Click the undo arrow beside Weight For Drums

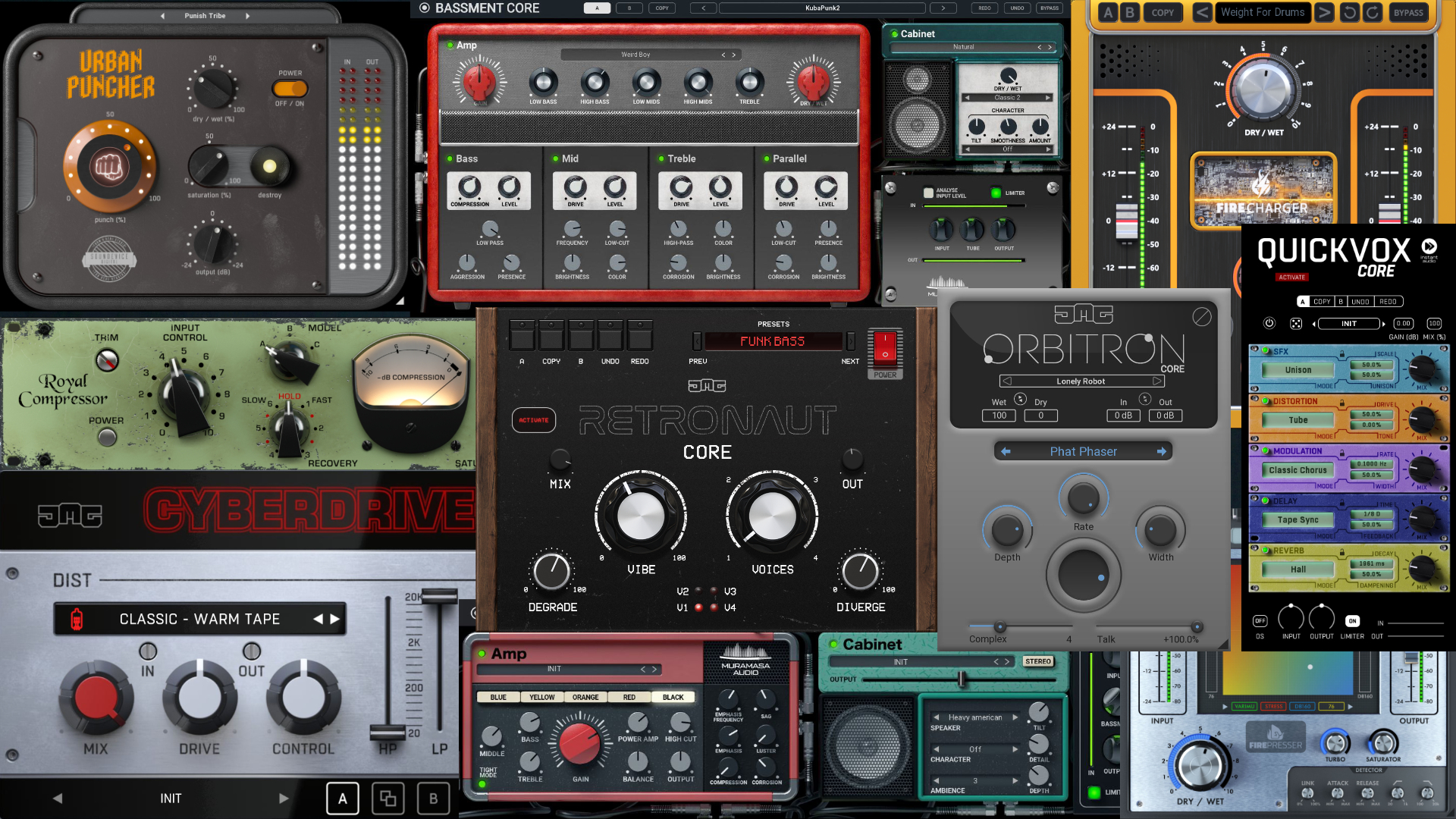point(1349,12)
